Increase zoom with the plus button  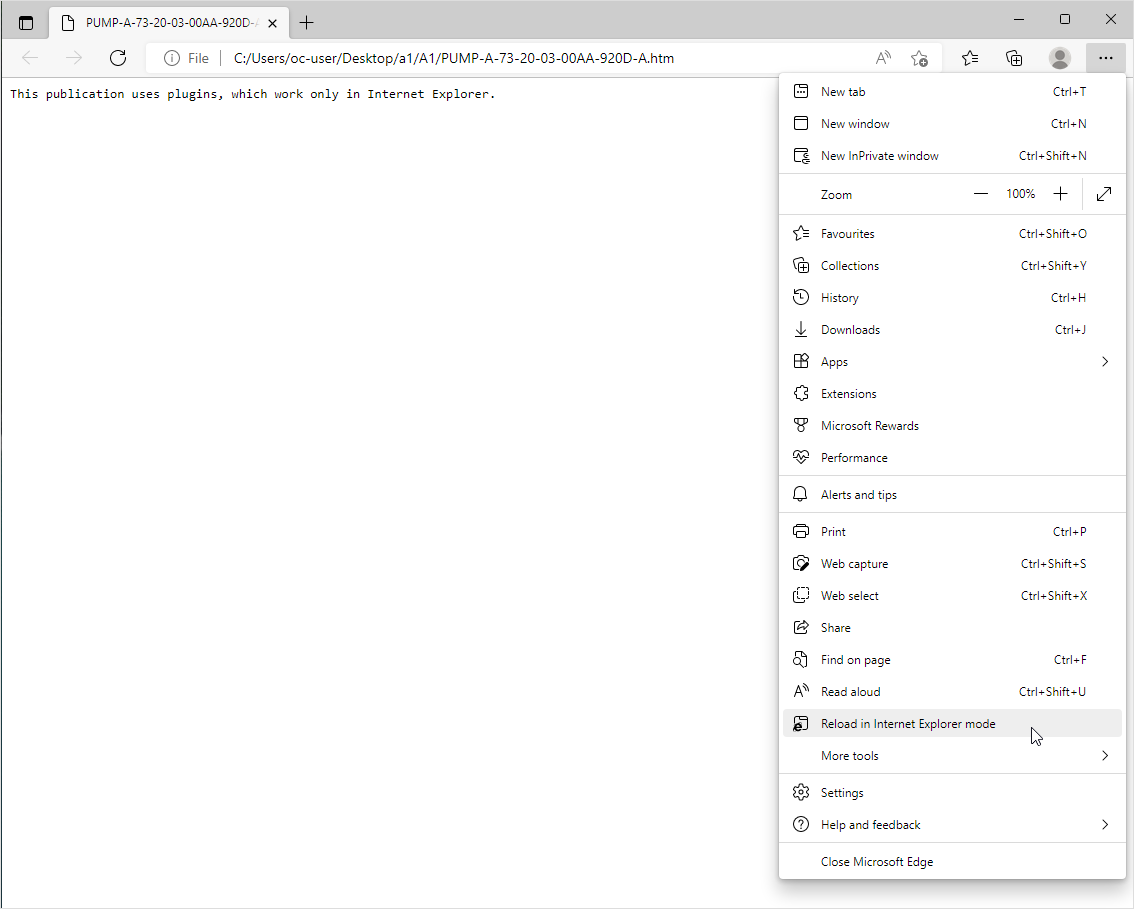point(1060,194)
